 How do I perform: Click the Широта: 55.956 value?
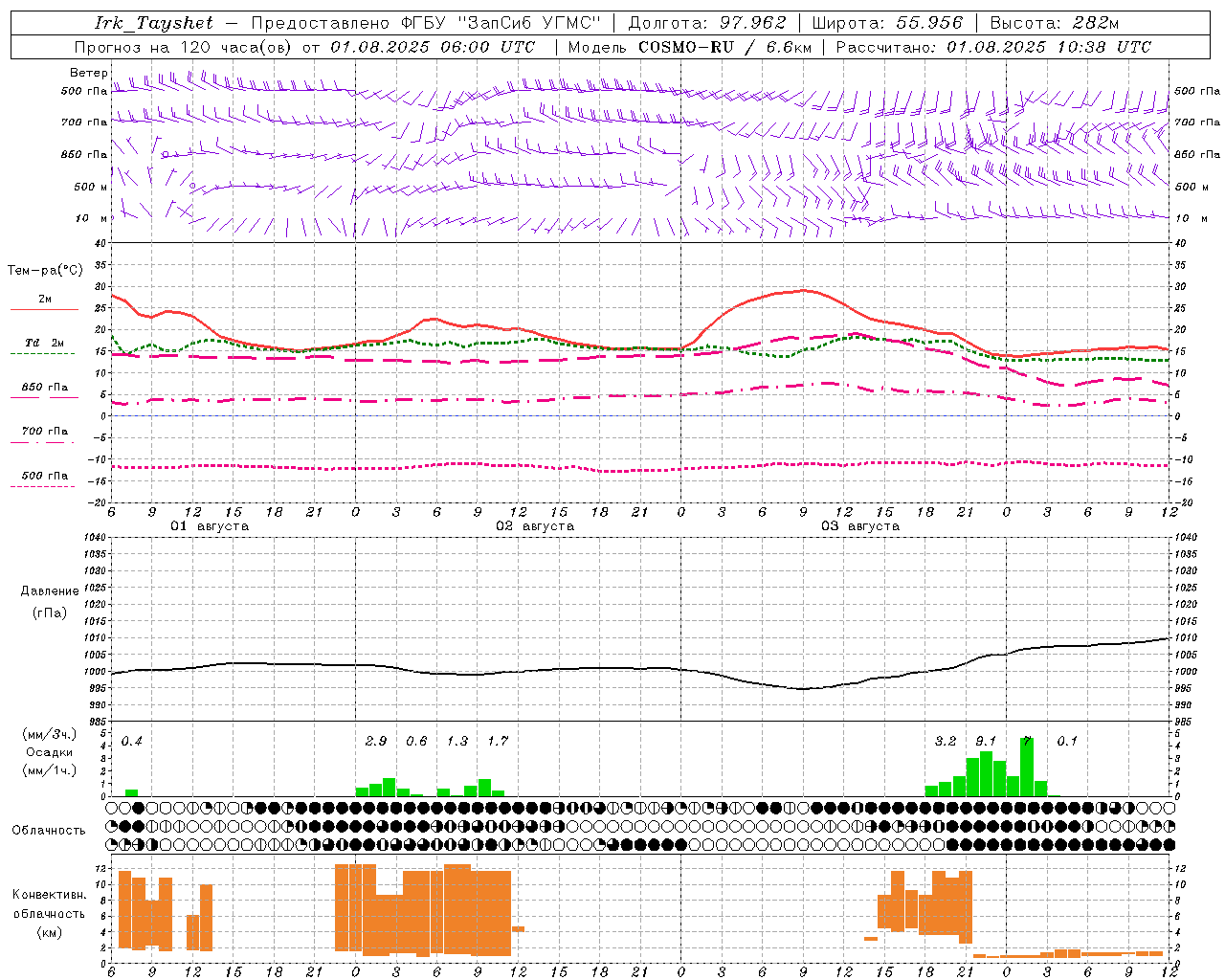point(887,23)
